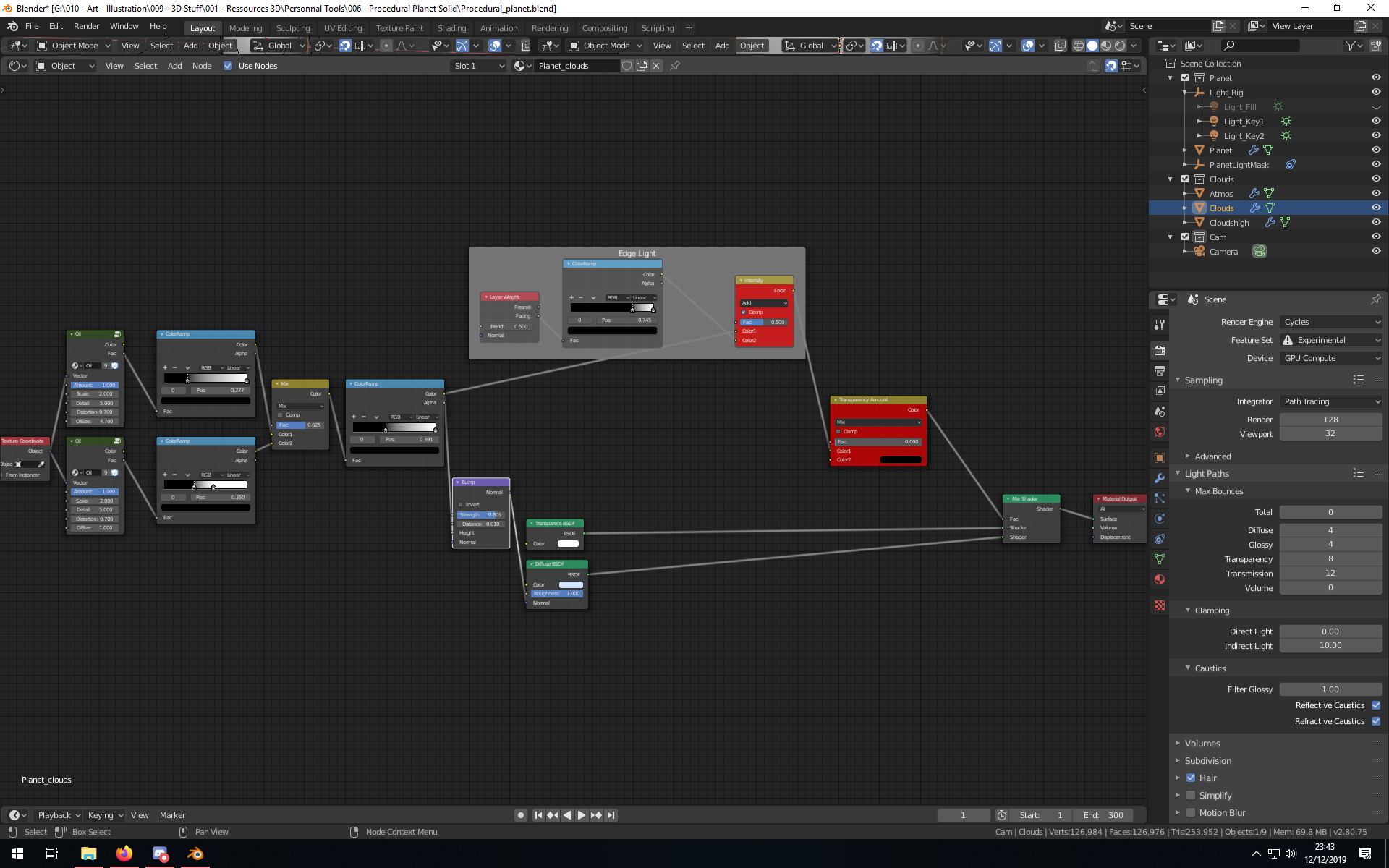Click the Modifier wrench properties icon

[x=1160, y=477]
